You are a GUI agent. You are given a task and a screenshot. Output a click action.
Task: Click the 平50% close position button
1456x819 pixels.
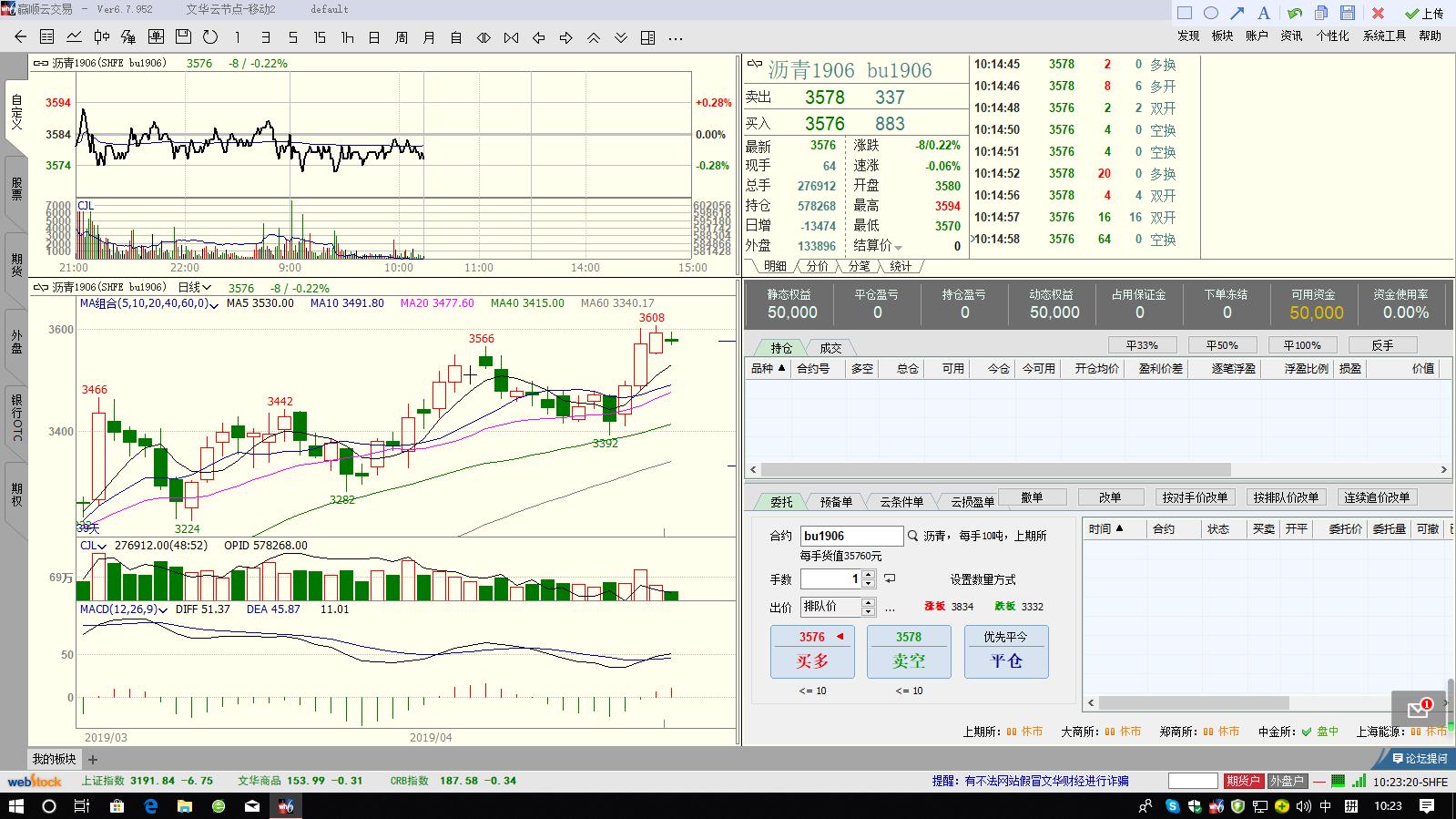(x=1221, y=345)
